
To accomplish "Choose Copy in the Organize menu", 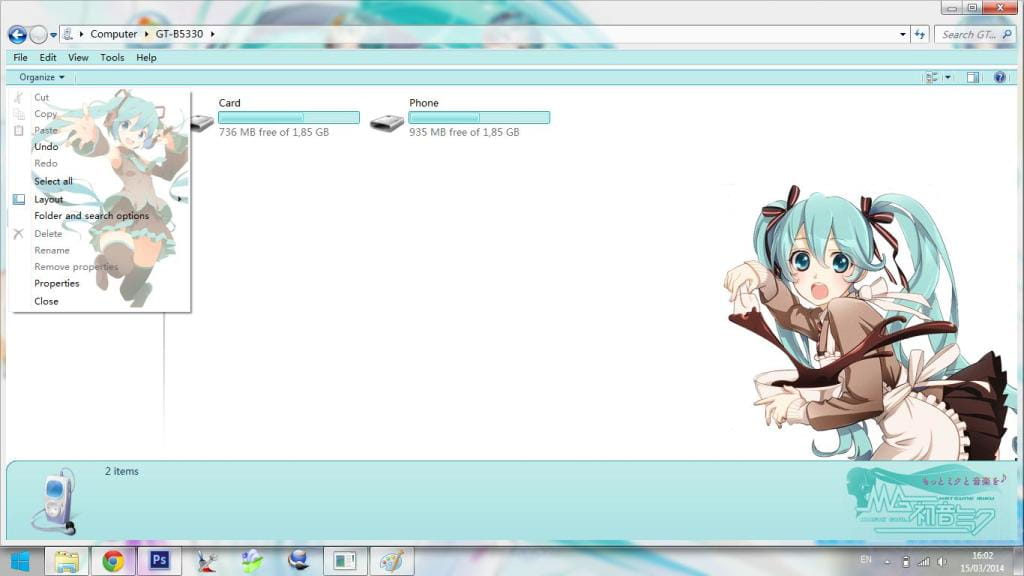I will [46, 114].
